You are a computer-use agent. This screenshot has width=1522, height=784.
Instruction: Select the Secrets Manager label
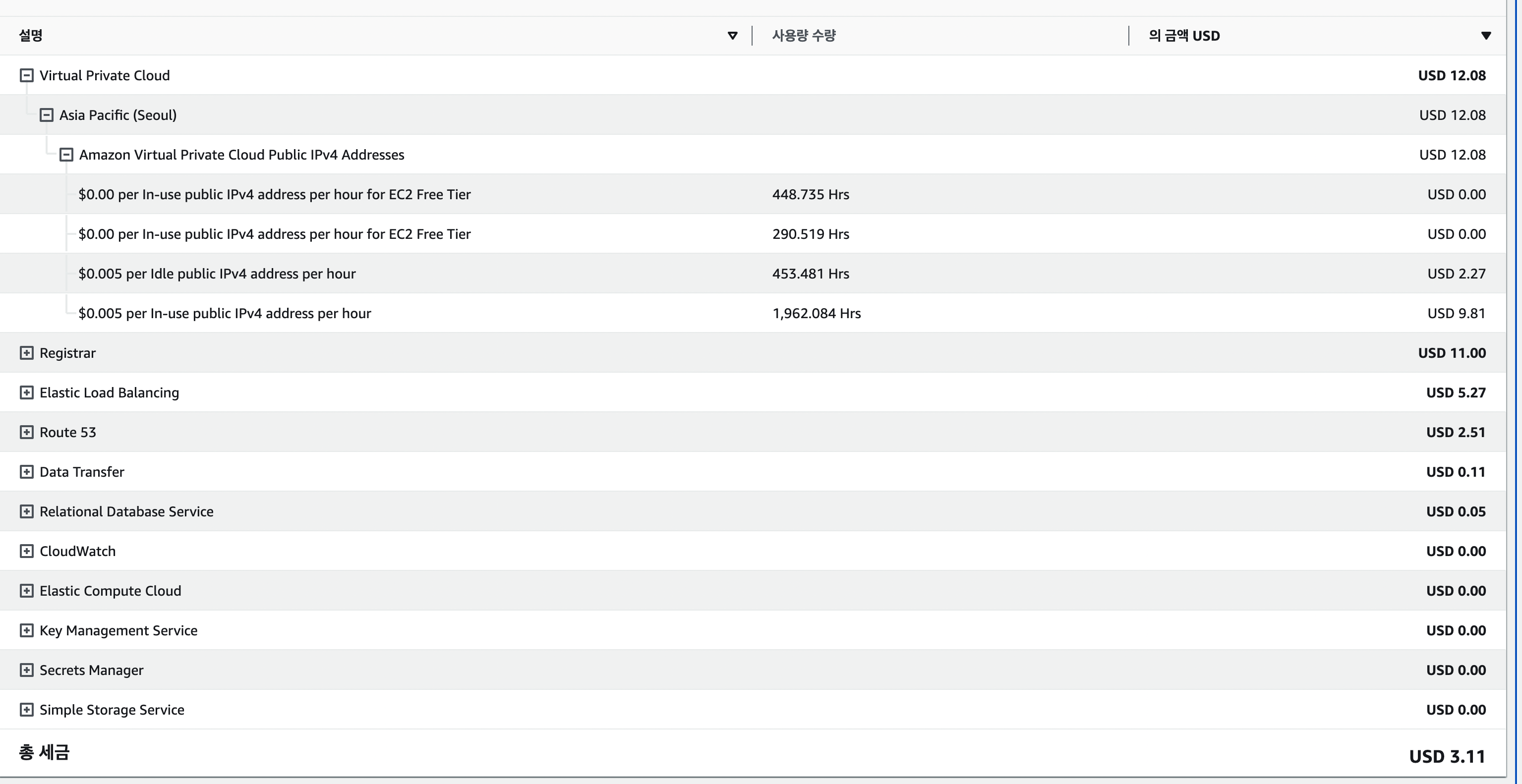click(x=92, y=670)
